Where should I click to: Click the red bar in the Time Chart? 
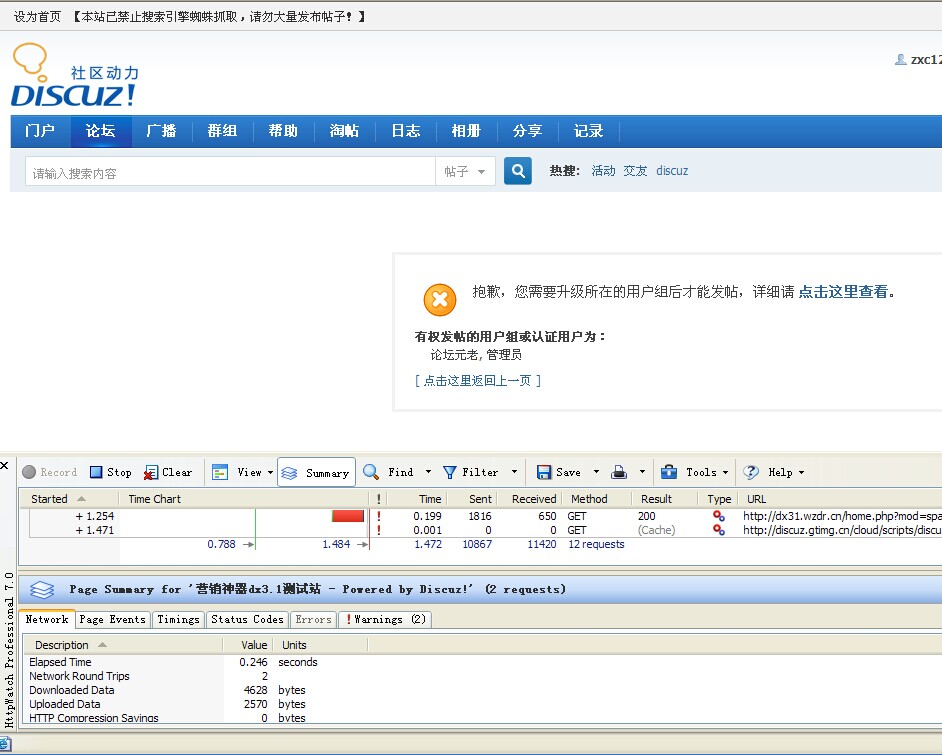click(x=345, y=514)
